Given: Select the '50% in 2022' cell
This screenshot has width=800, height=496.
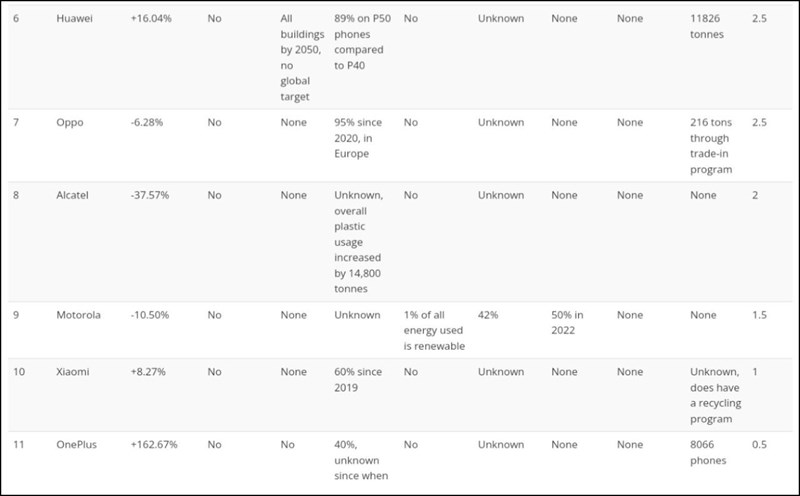Looking at the screenshot, I should tap(567, 323).
